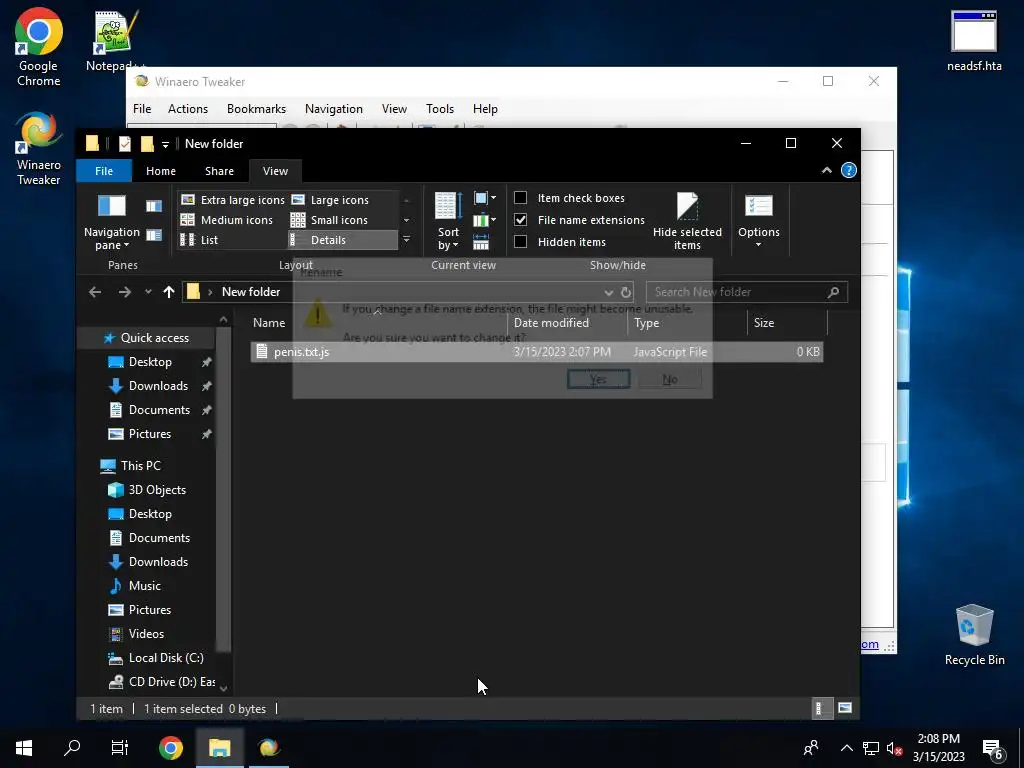Screen dimensions: 1024x768
Task: Open folder Options in the ribbon
Action: 758,222
